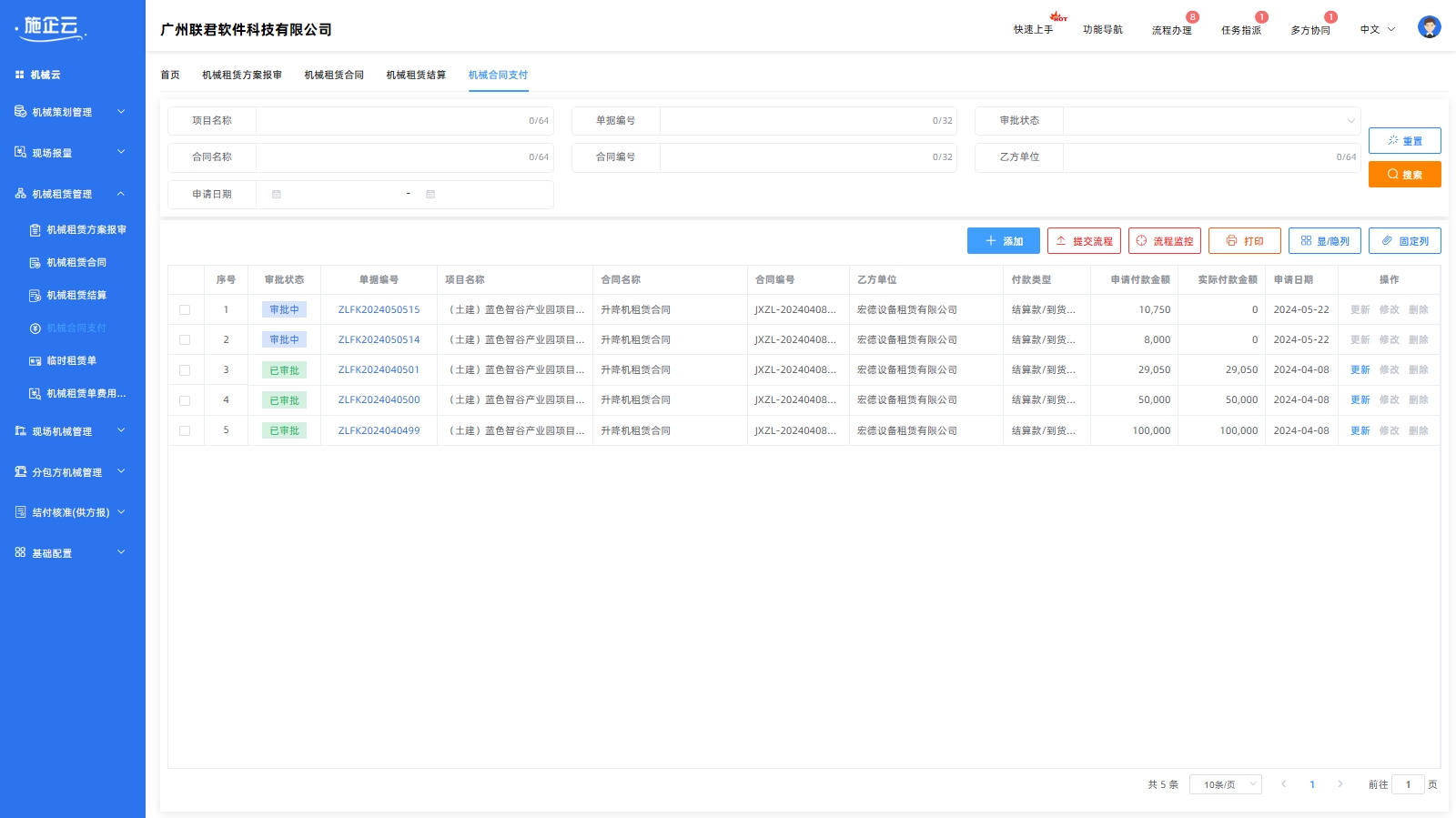The height and width of the screenshot is (818, 1456).
Task: Click the 固定列 button
Action: (x=1405, y=240)
